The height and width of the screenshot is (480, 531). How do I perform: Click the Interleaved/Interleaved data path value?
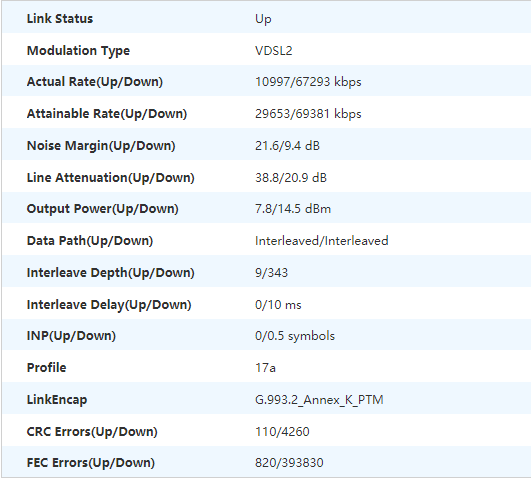tap(322, 241)
